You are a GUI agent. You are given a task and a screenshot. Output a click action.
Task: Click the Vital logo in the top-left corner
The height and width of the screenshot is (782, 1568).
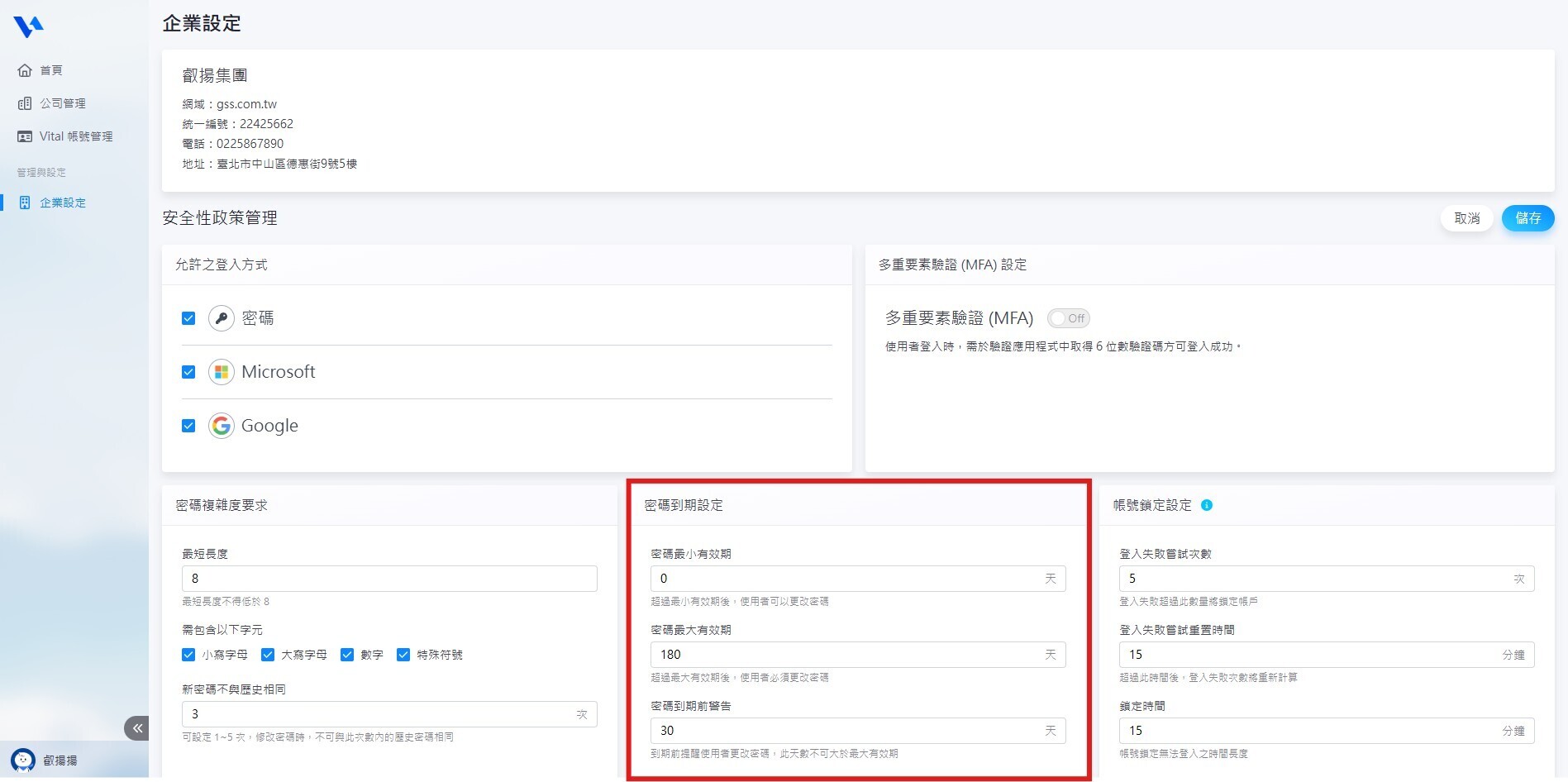point(30,25)
